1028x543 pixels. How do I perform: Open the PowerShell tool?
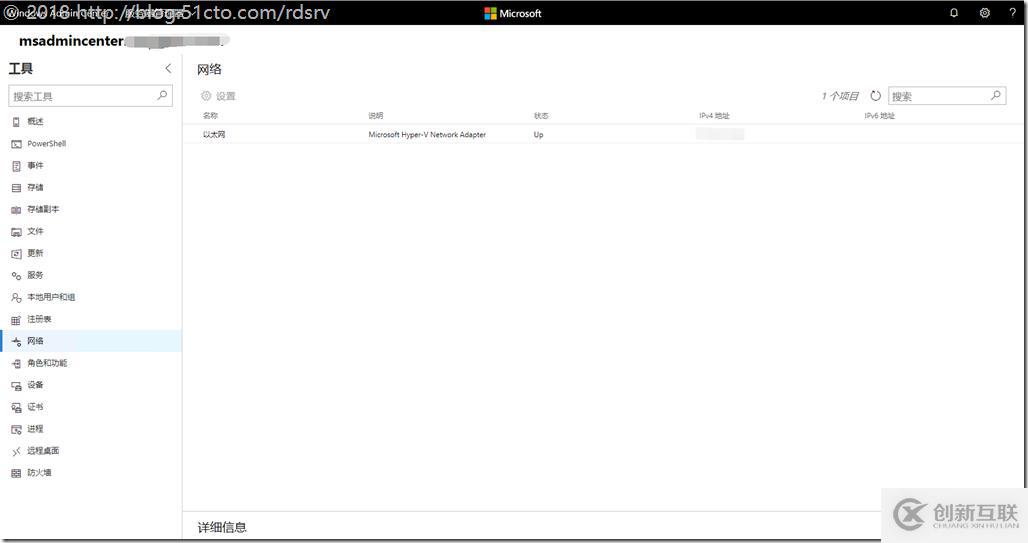click(46, 144)
